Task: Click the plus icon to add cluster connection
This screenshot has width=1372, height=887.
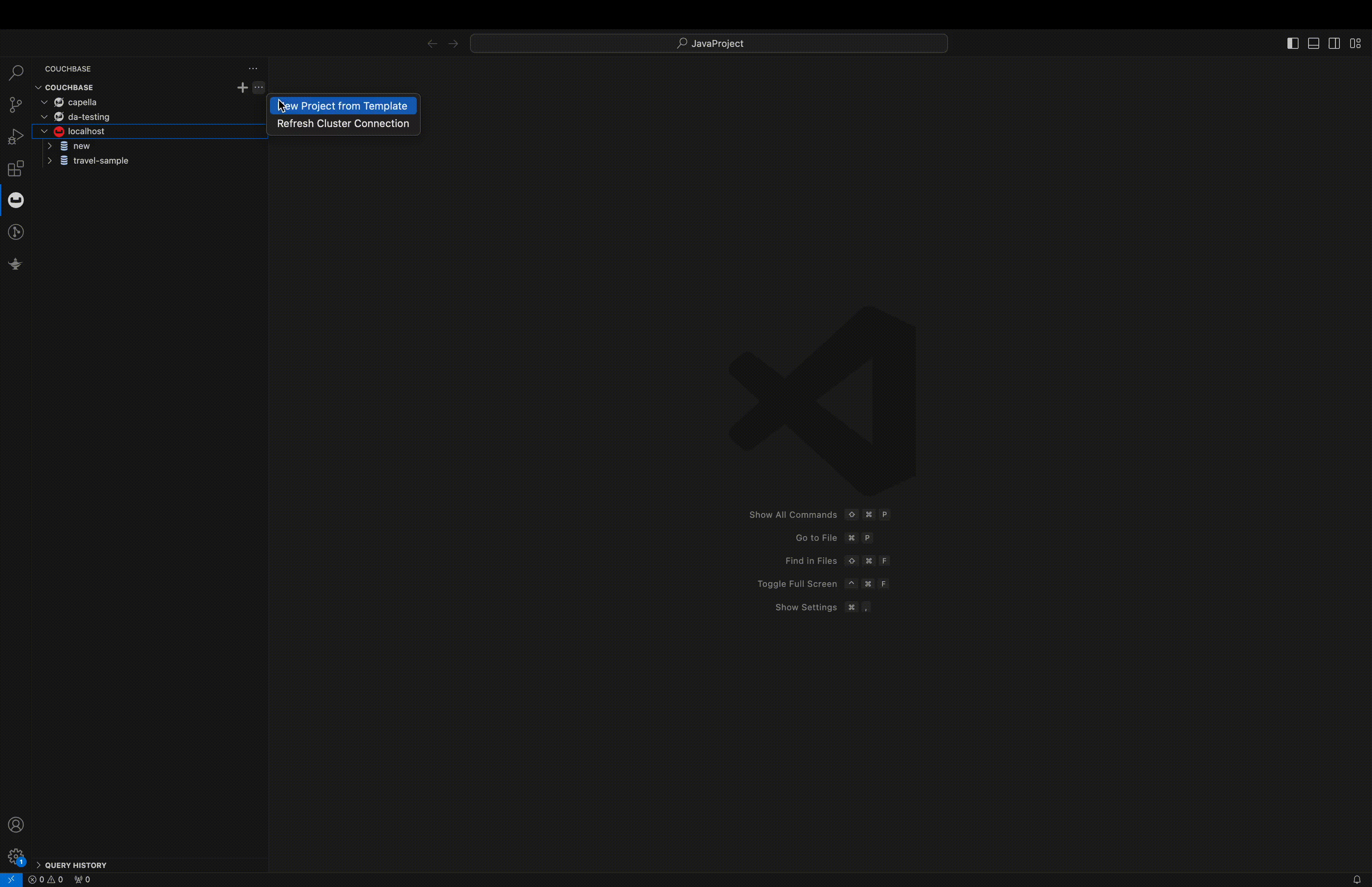Action: 243,87
